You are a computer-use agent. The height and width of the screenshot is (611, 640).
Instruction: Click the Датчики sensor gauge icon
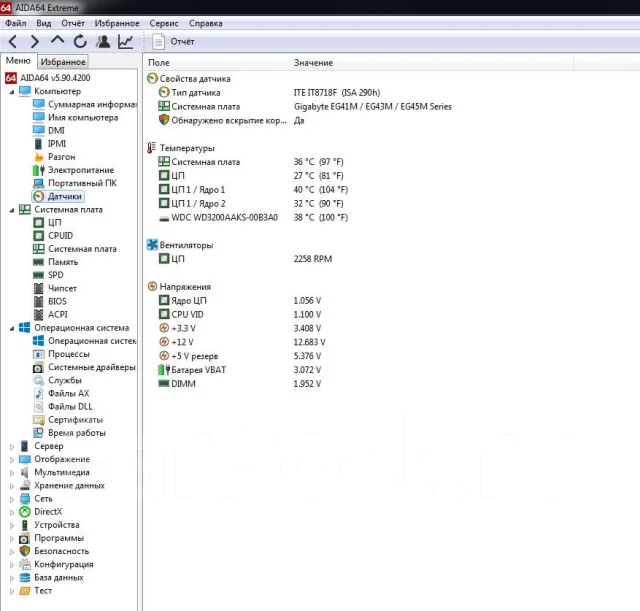click(x=38, y=196)
